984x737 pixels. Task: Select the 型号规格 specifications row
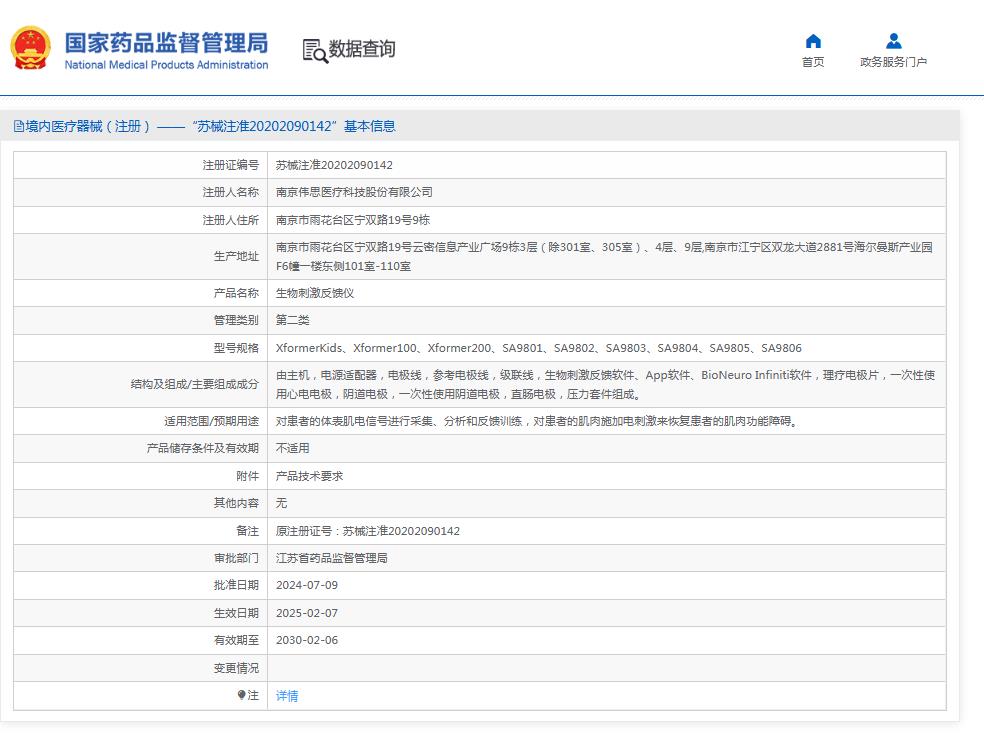[x=500, y=348]
